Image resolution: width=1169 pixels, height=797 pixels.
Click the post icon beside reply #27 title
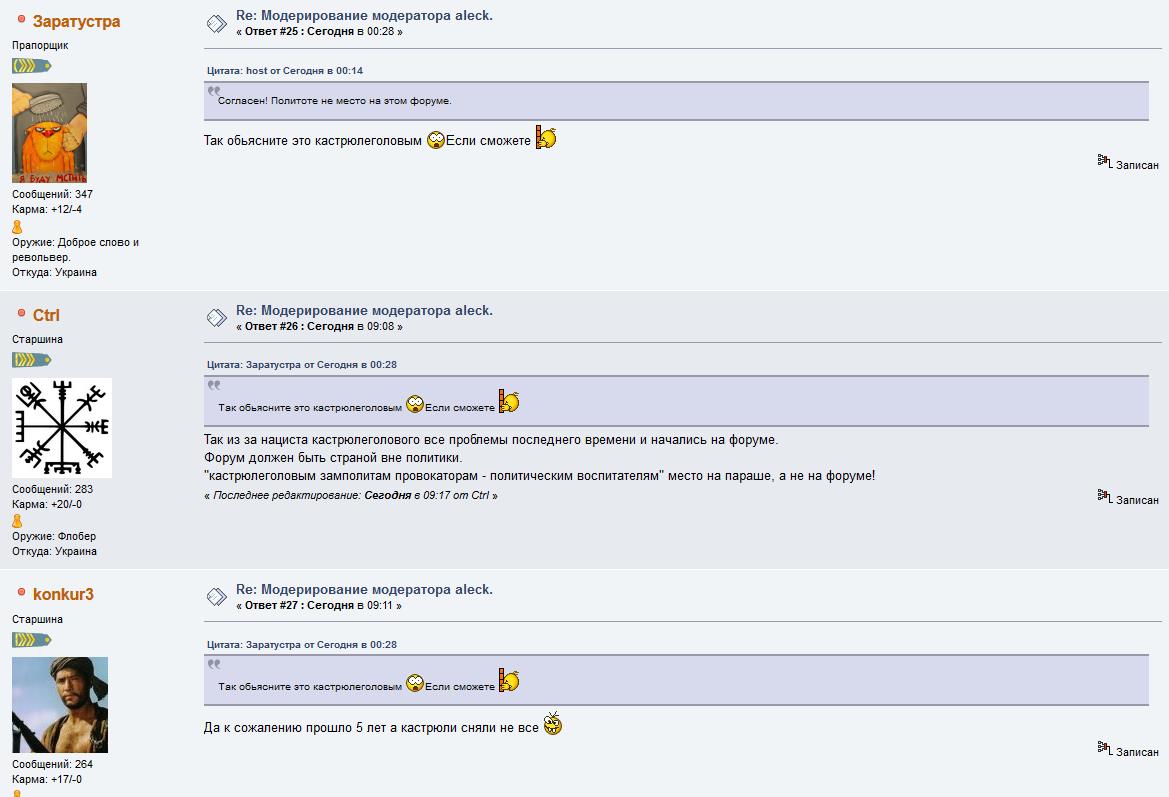coord(217,597)
